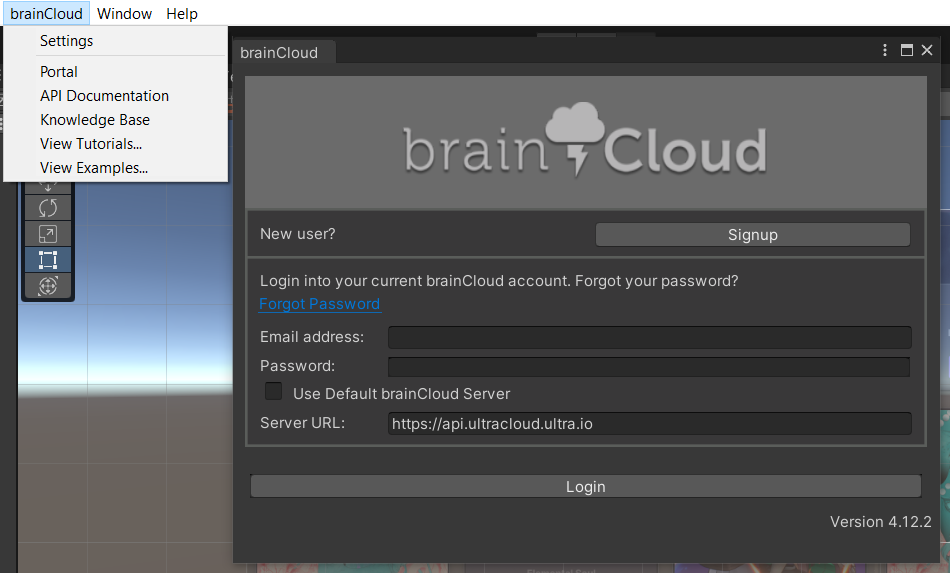Image resolution: width=950 pixels, height=573 pixels.
Task: Click the Login button
Action: pyautogui.click(x=586, y=486)
